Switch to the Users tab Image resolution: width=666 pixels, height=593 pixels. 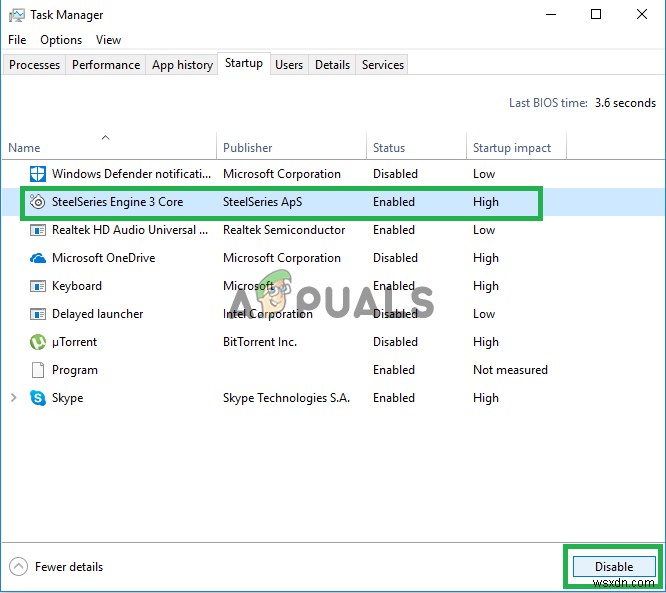tap(289, 65)
